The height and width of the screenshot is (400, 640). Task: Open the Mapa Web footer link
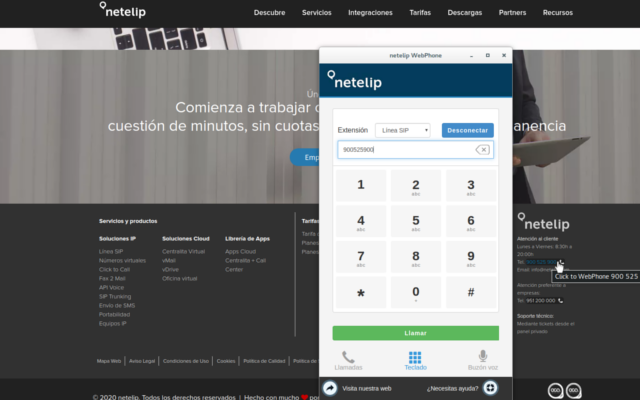point(109,361)
